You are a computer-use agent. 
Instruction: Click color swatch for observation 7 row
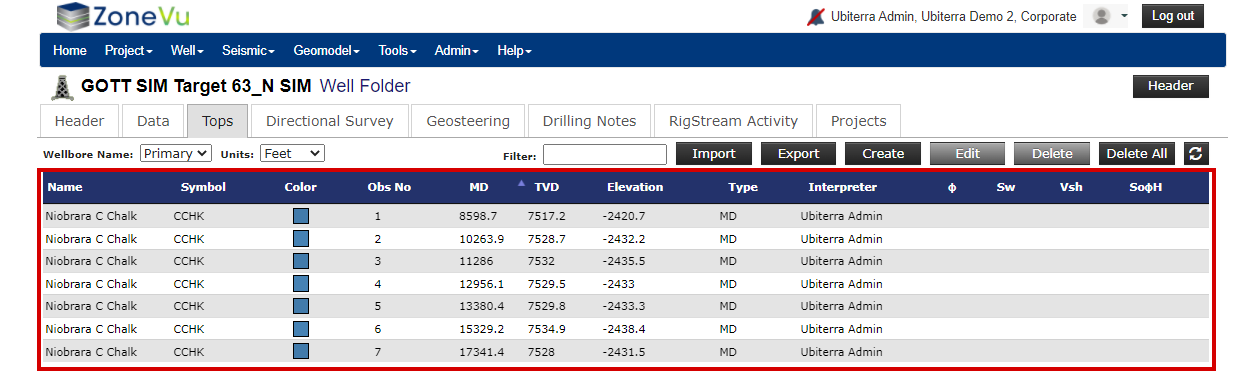pos(301,351)
